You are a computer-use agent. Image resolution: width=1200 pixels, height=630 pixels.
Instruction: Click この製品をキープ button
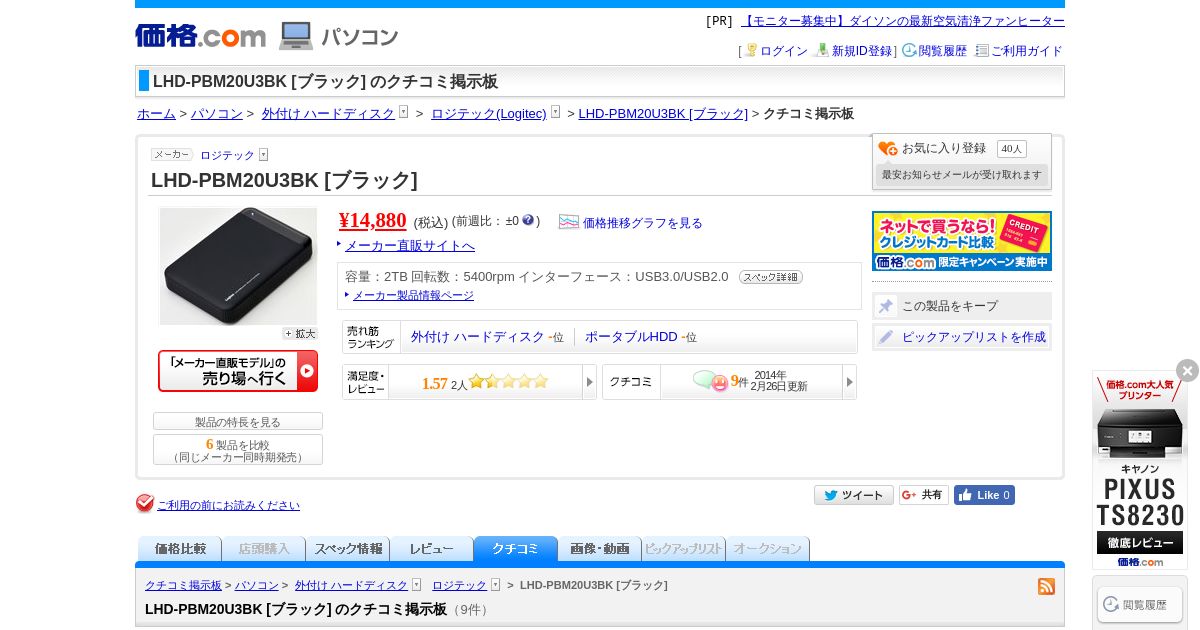pos(962,306)
